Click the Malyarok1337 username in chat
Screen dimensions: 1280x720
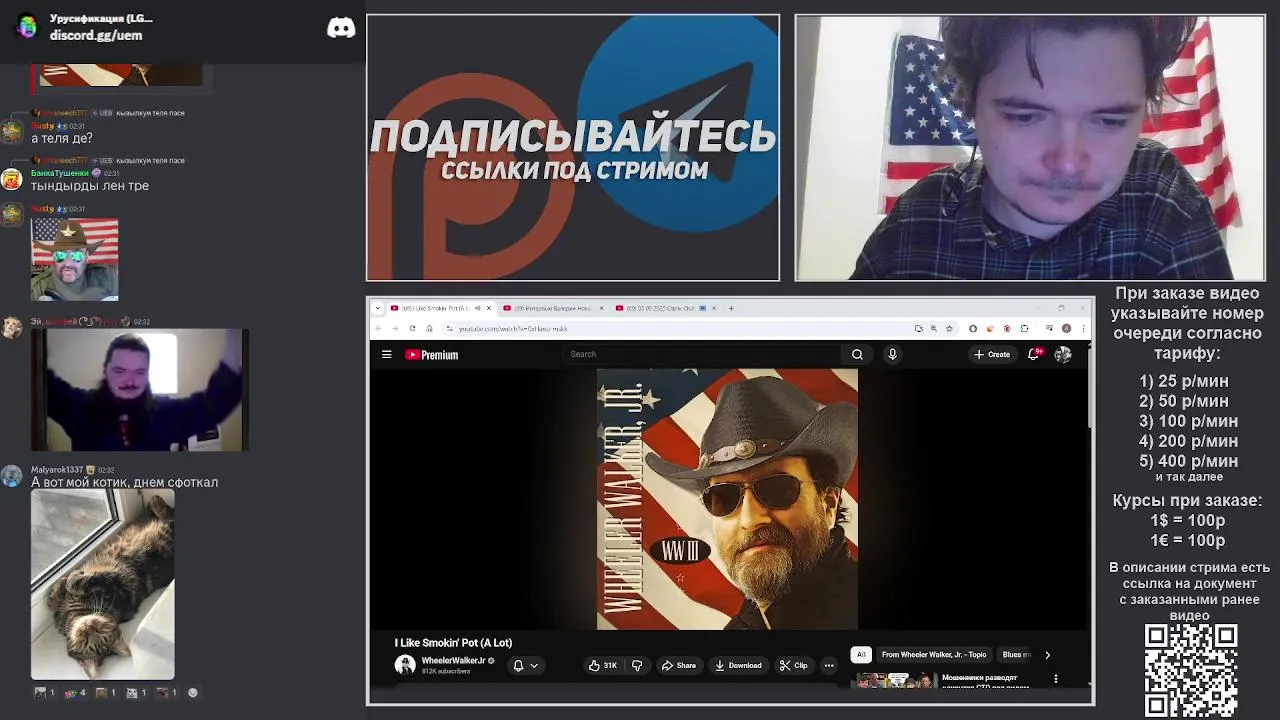pos(57,470)
